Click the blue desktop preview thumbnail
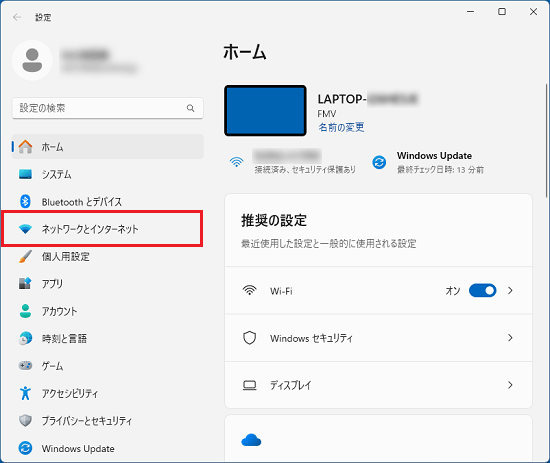Viewport: 550px width, 463px height. click(265, 110)
